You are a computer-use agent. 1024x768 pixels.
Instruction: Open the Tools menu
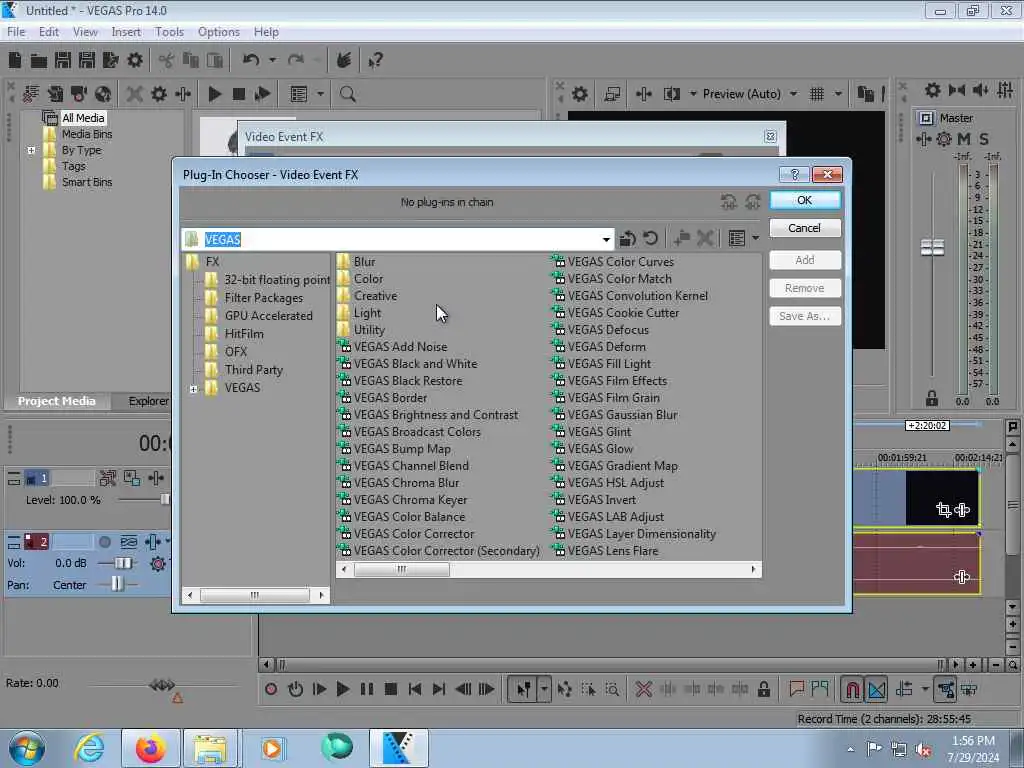169,32
